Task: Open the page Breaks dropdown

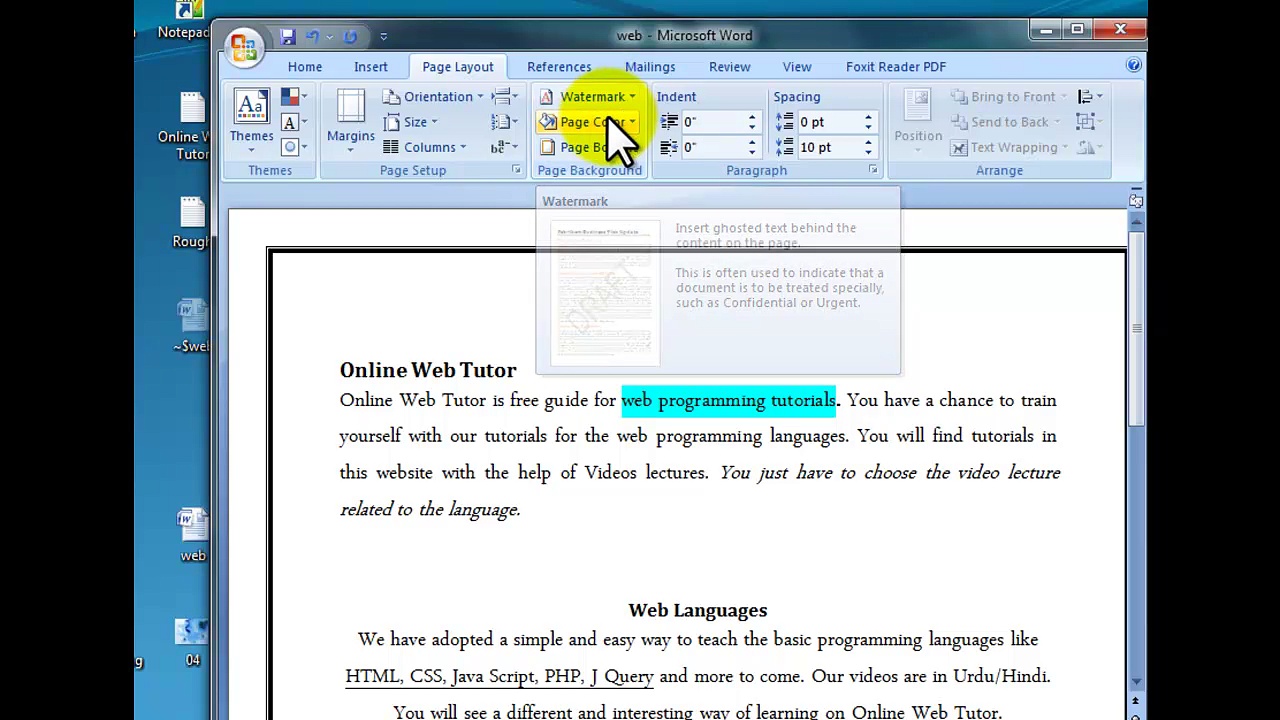Action: pos(505,97)
